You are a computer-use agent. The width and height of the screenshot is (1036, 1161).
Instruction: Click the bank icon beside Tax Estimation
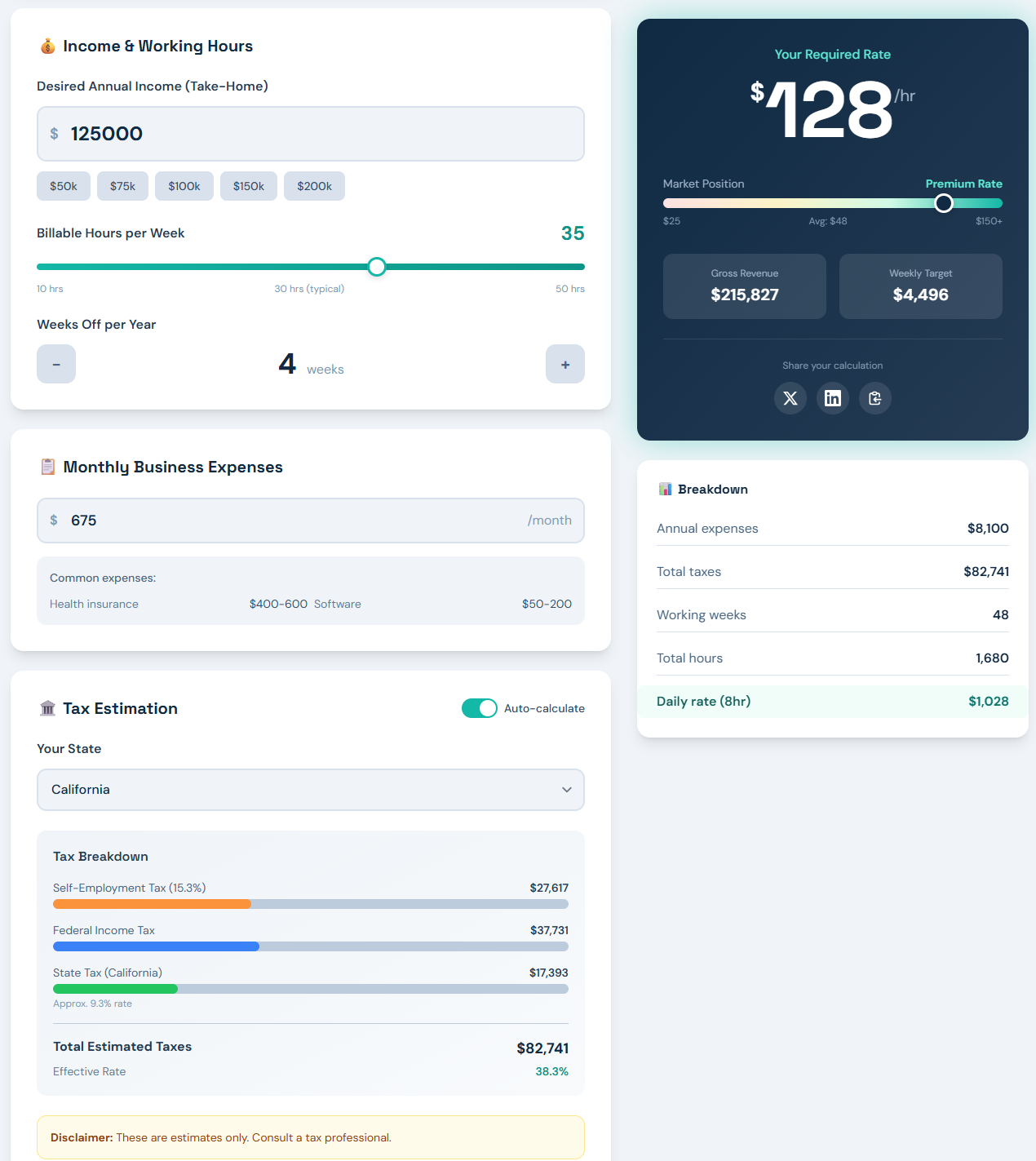coord(48,707)
